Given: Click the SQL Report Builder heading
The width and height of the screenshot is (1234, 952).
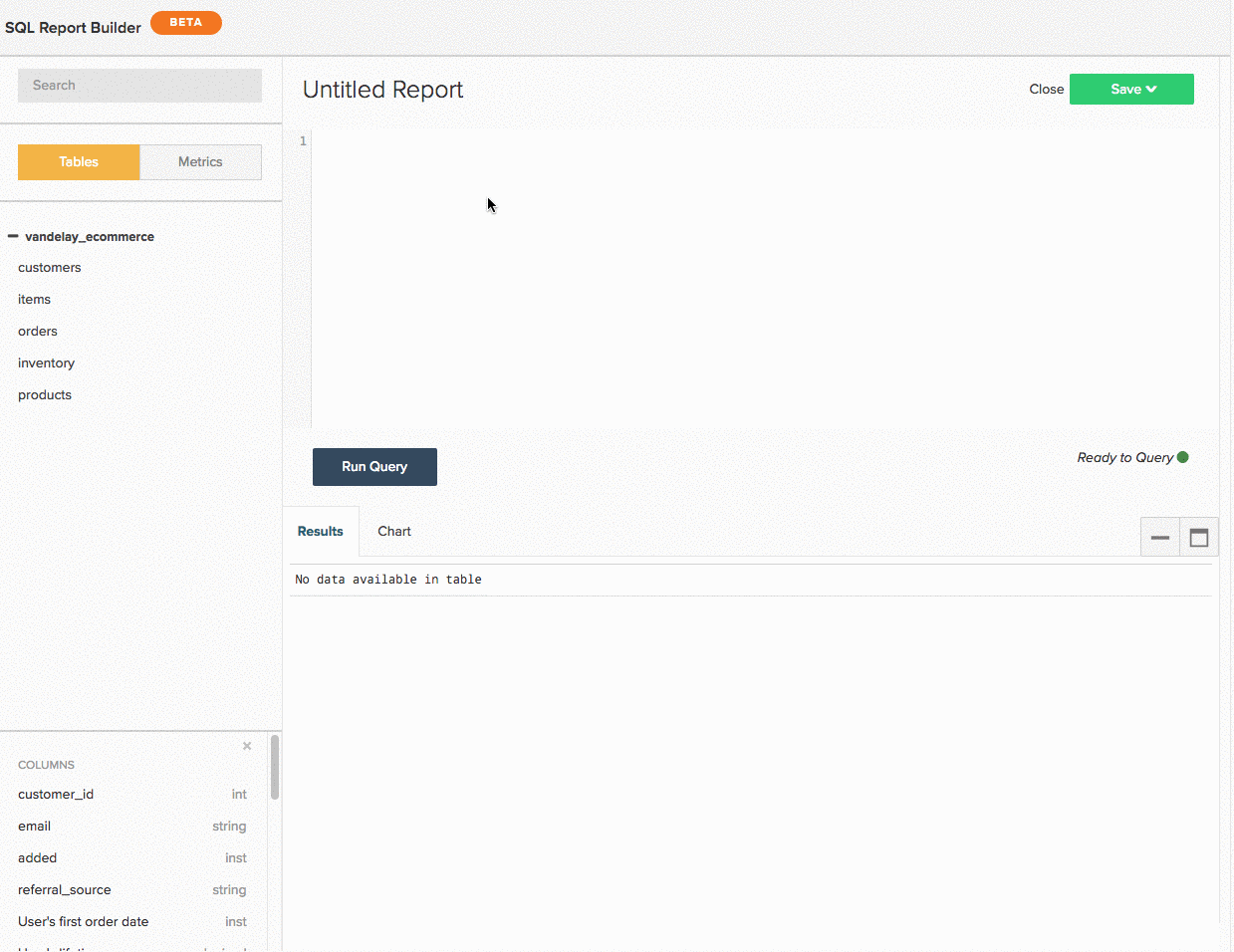Looking at the screenshot, I should click(73, 28).
